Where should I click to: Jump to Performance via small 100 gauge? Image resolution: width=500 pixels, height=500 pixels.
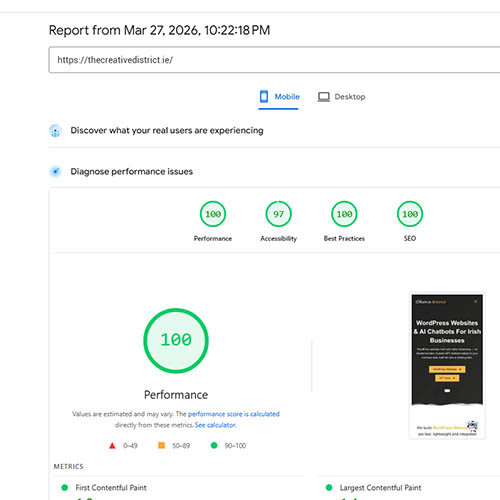click(213, 214)
